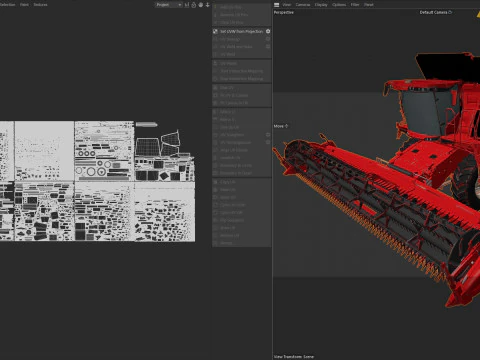The height and width of the screenshot is (360, 480).
Task: Open UV Weld and Relax options icon
Action: 268,47
